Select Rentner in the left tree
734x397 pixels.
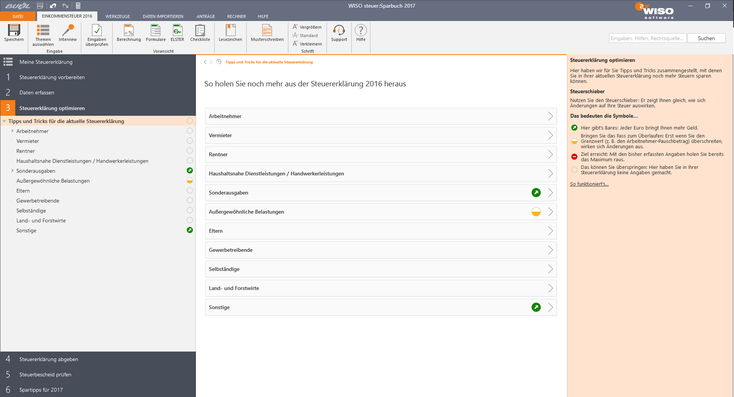tap(26, 151)
